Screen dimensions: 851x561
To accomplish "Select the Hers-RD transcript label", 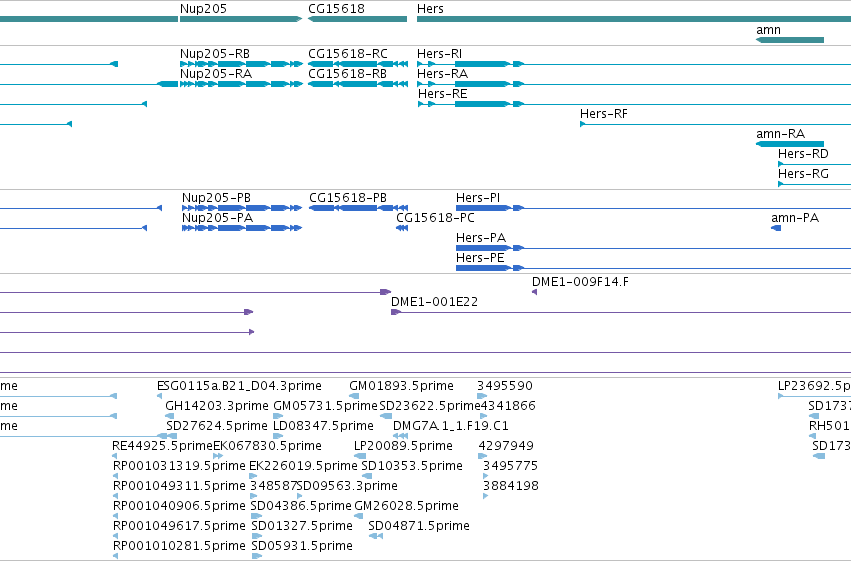I will pyautogui.click(x=803, y=154).
